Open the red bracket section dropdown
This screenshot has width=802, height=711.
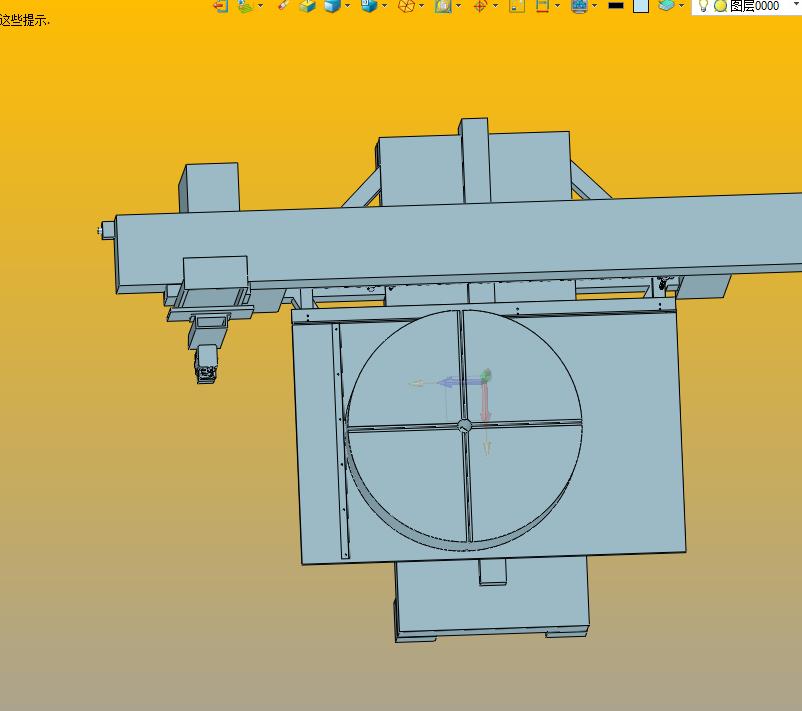(558, 6)
